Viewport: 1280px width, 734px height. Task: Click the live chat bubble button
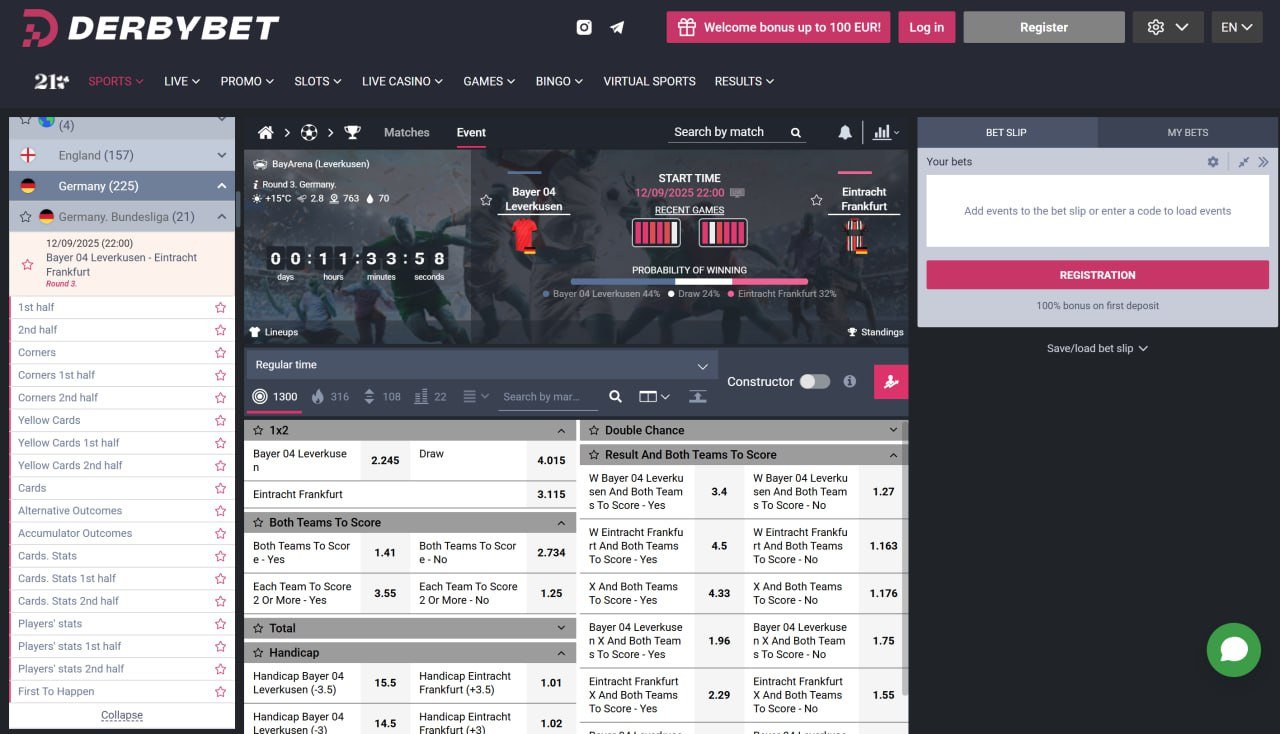coord(1233,650)
